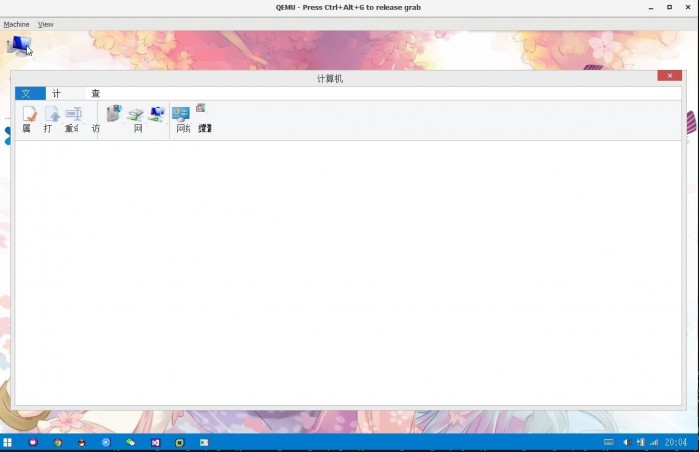Click the taskbar clock showing 20:04
This screenshot has height=452, width=700.
[x=676, y=442]
